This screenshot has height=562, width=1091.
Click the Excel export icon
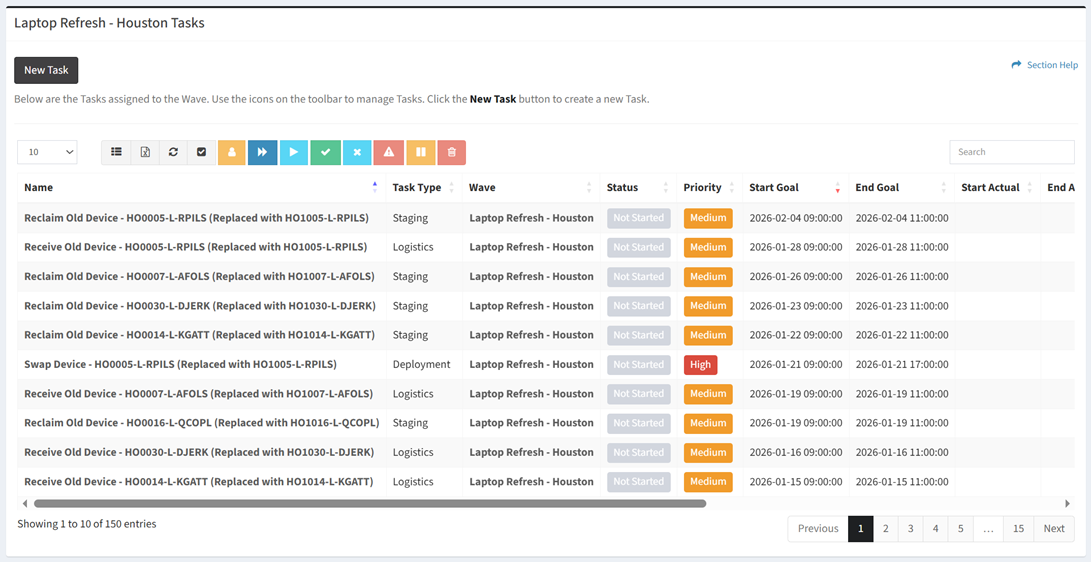point(145,152)
